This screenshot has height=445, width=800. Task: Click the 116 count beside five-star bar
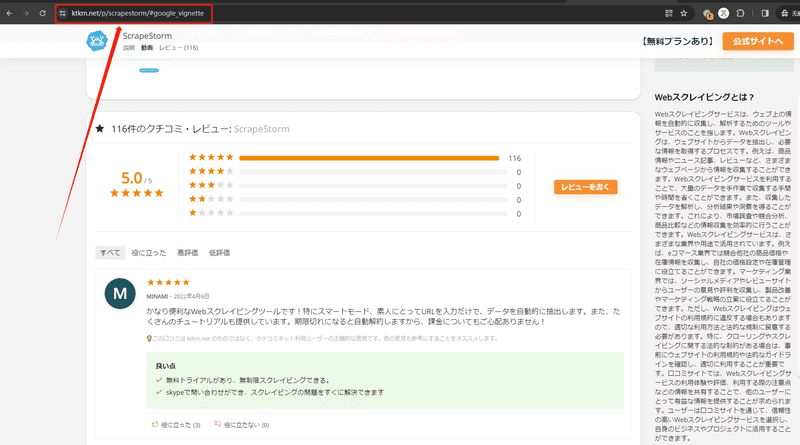(515, 158)
